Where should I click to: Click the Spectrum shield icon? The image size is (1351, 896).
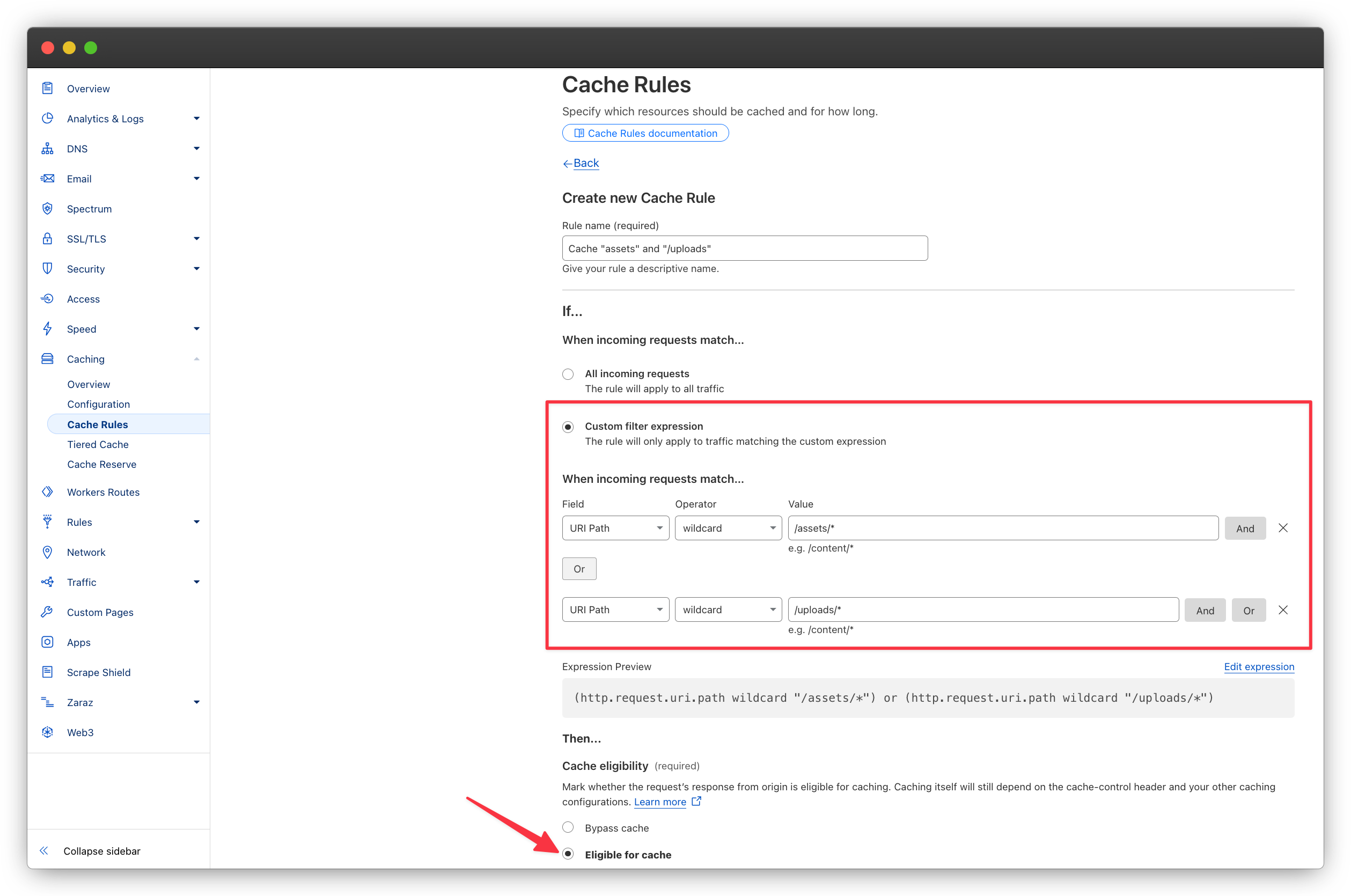coord(47,209)
